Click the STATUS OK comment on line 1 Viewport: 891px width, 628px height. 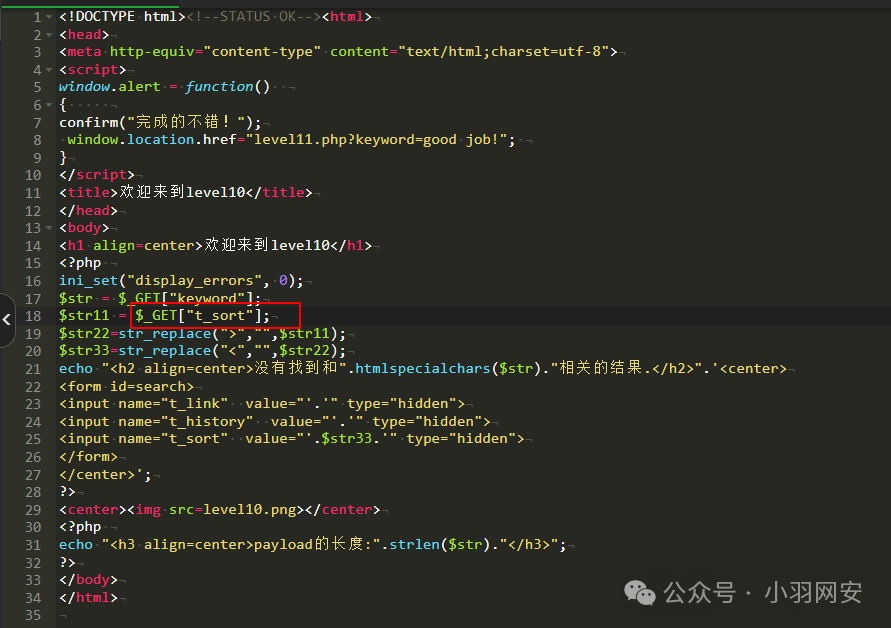[254, 16]
